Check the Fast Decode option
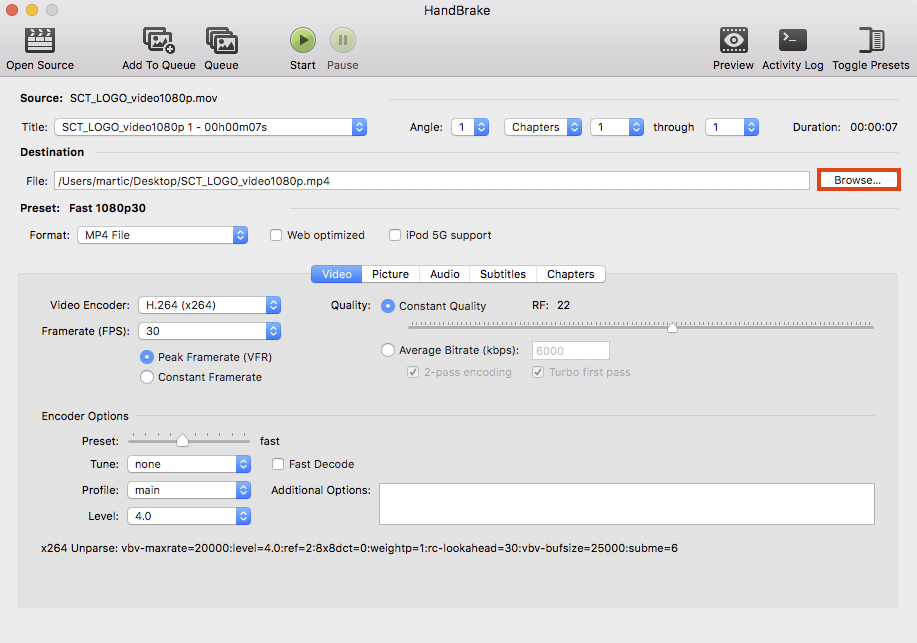This screenshot has height=643, width=917. (278, 464)
